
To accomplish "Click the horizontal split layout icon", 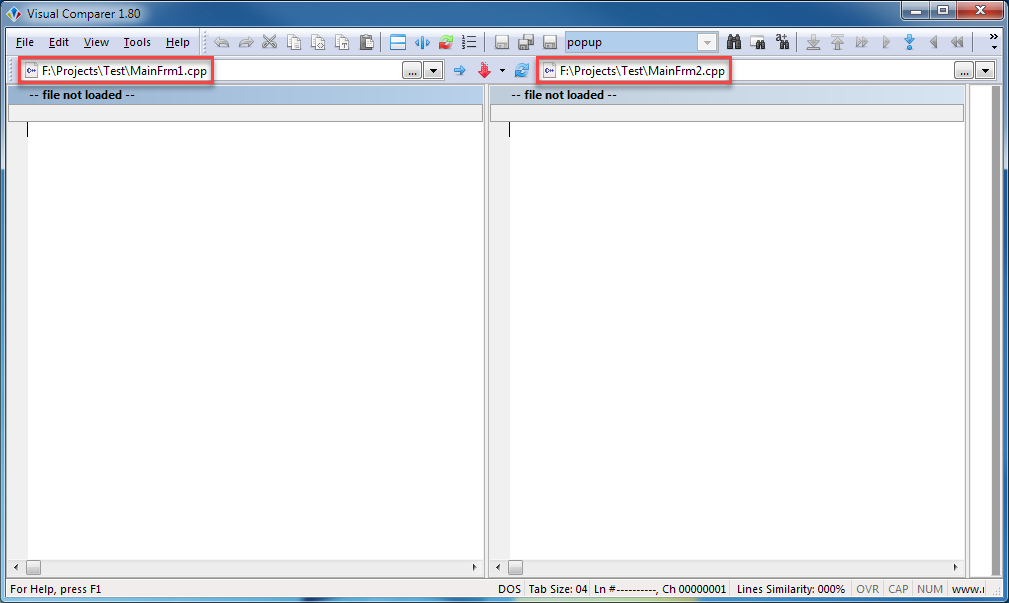I will coord(397,42).
